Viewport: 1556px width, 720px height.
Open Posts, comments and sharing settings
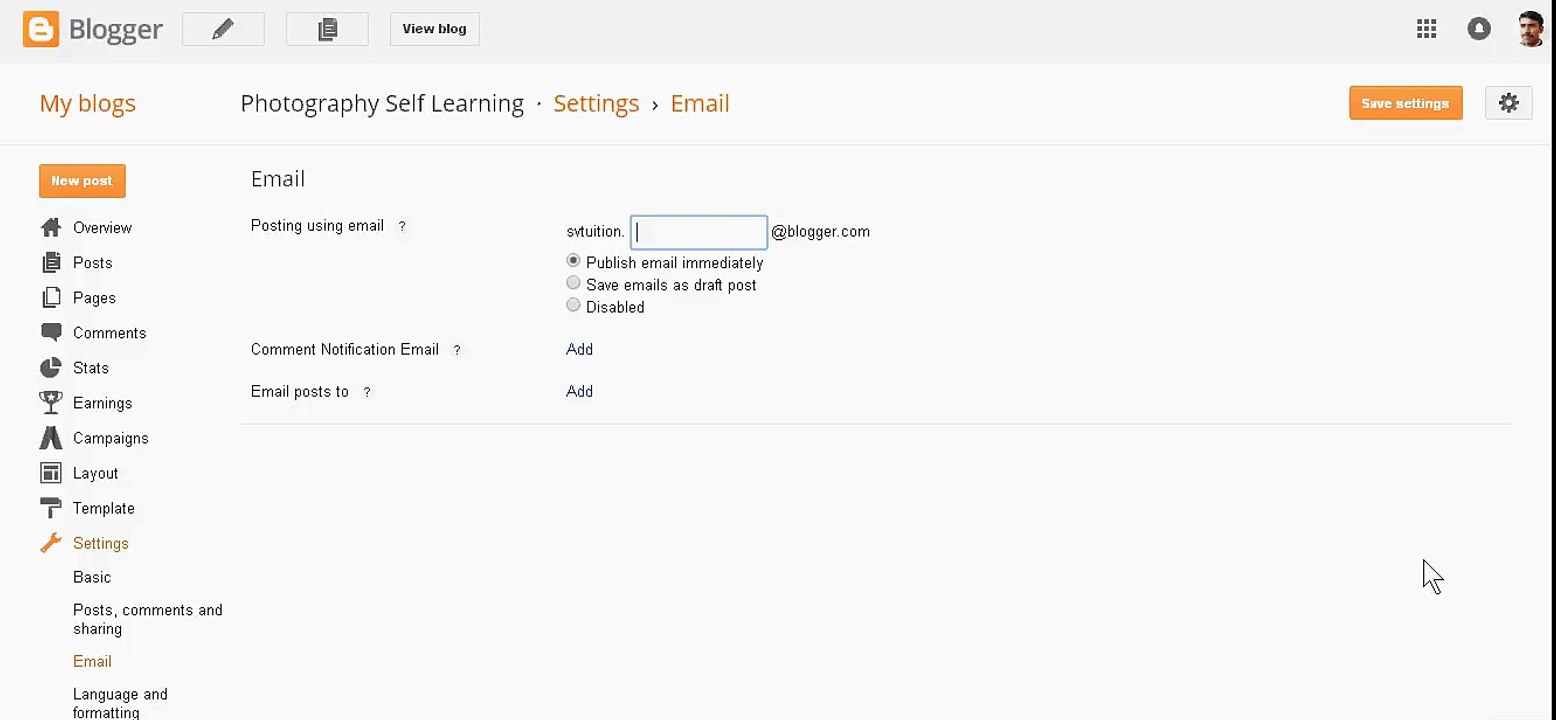148,619
